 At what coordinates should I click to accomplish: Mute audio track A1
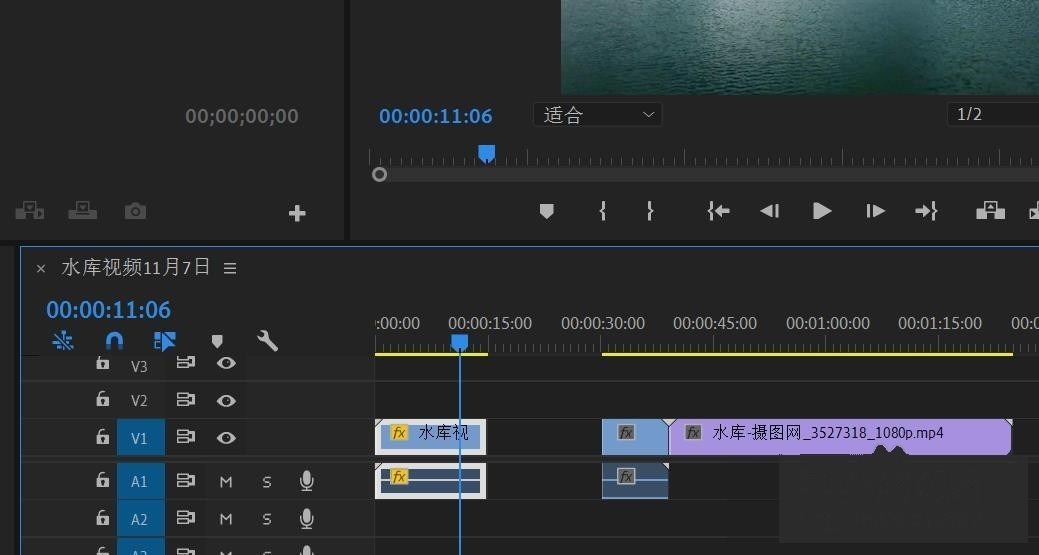226,481
